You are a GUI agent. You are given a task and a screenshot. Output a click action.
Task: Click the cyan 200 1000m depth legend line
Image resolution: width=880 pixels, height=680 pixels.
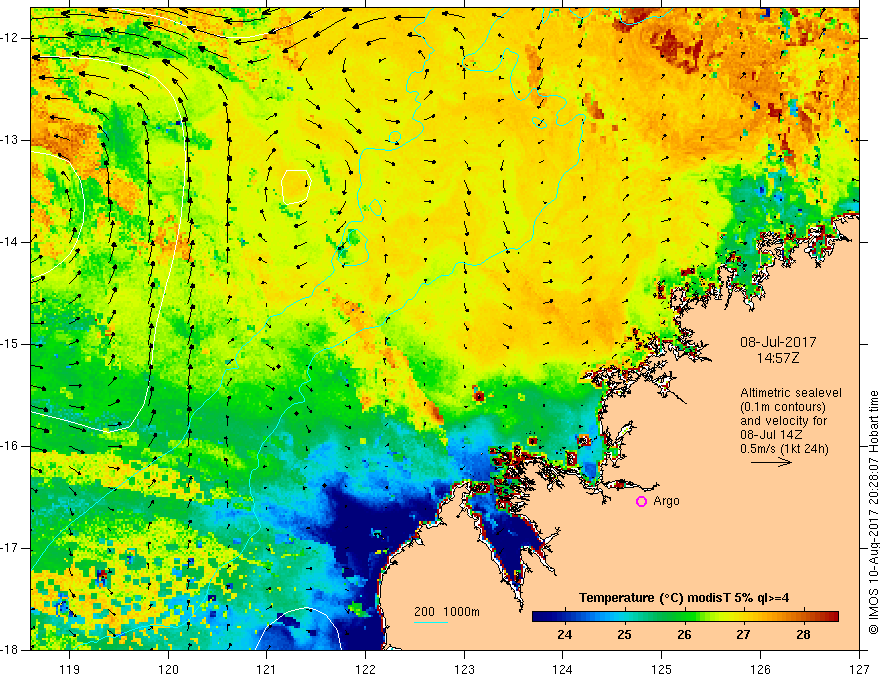pyautogui.click(x=431, y=622)
